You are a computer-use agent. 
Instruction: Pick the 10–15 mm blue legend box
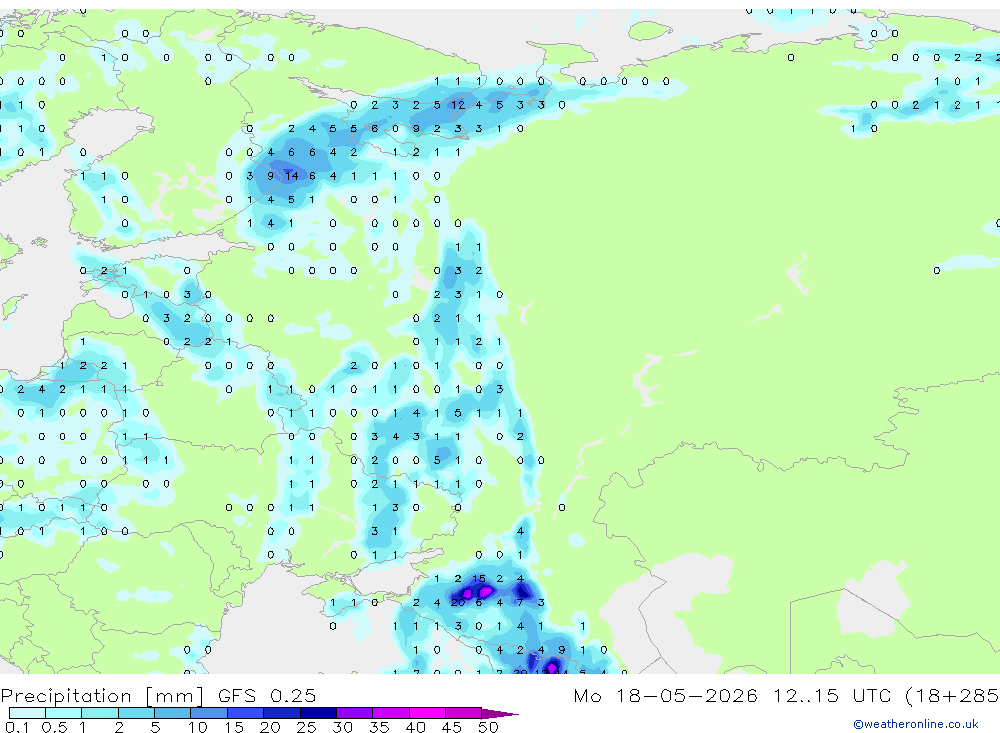209,713
